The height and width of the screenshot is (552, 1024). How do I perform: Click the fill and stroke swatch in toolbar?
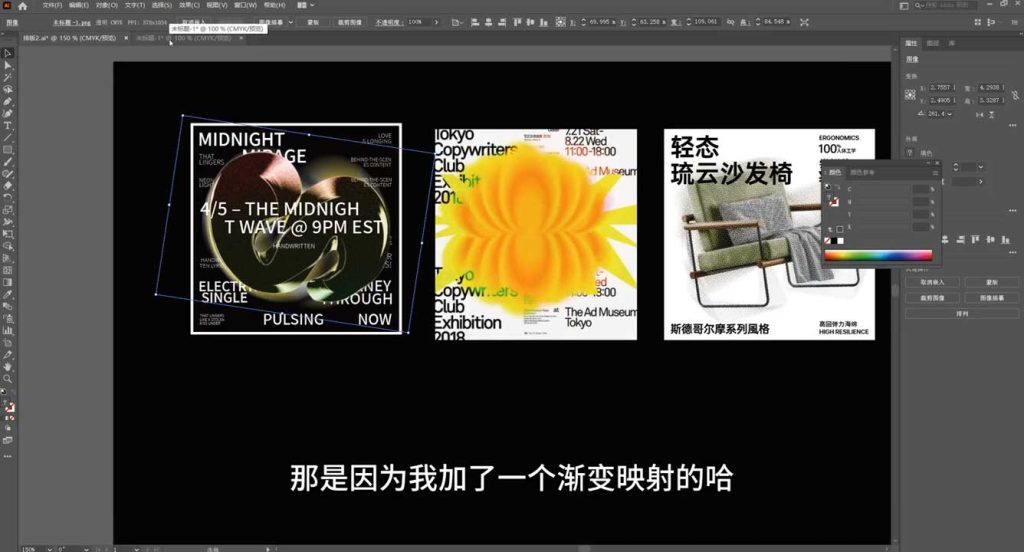click(x=8, y=406)
